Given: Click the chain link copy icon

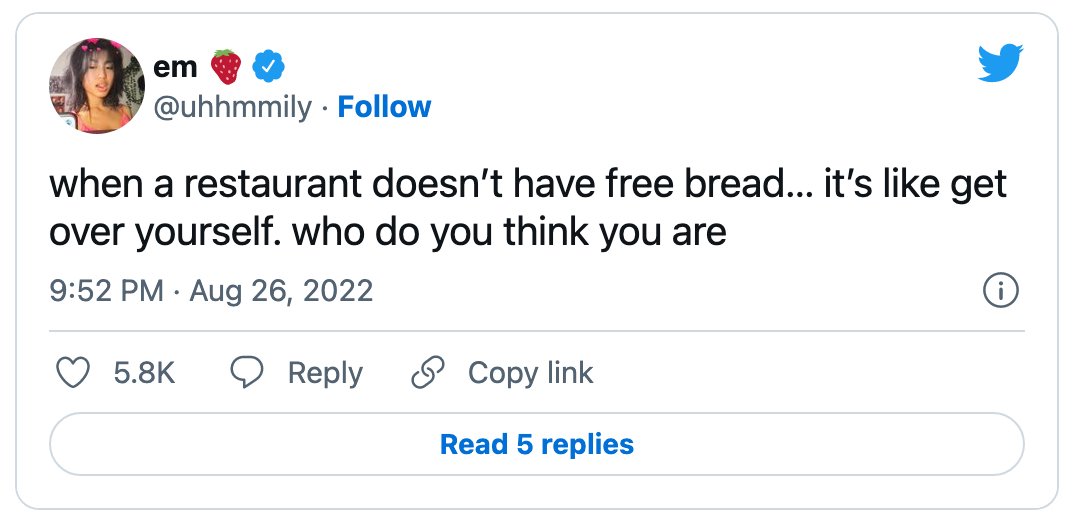Looking at the screenshot, I should tap(428, 373).
